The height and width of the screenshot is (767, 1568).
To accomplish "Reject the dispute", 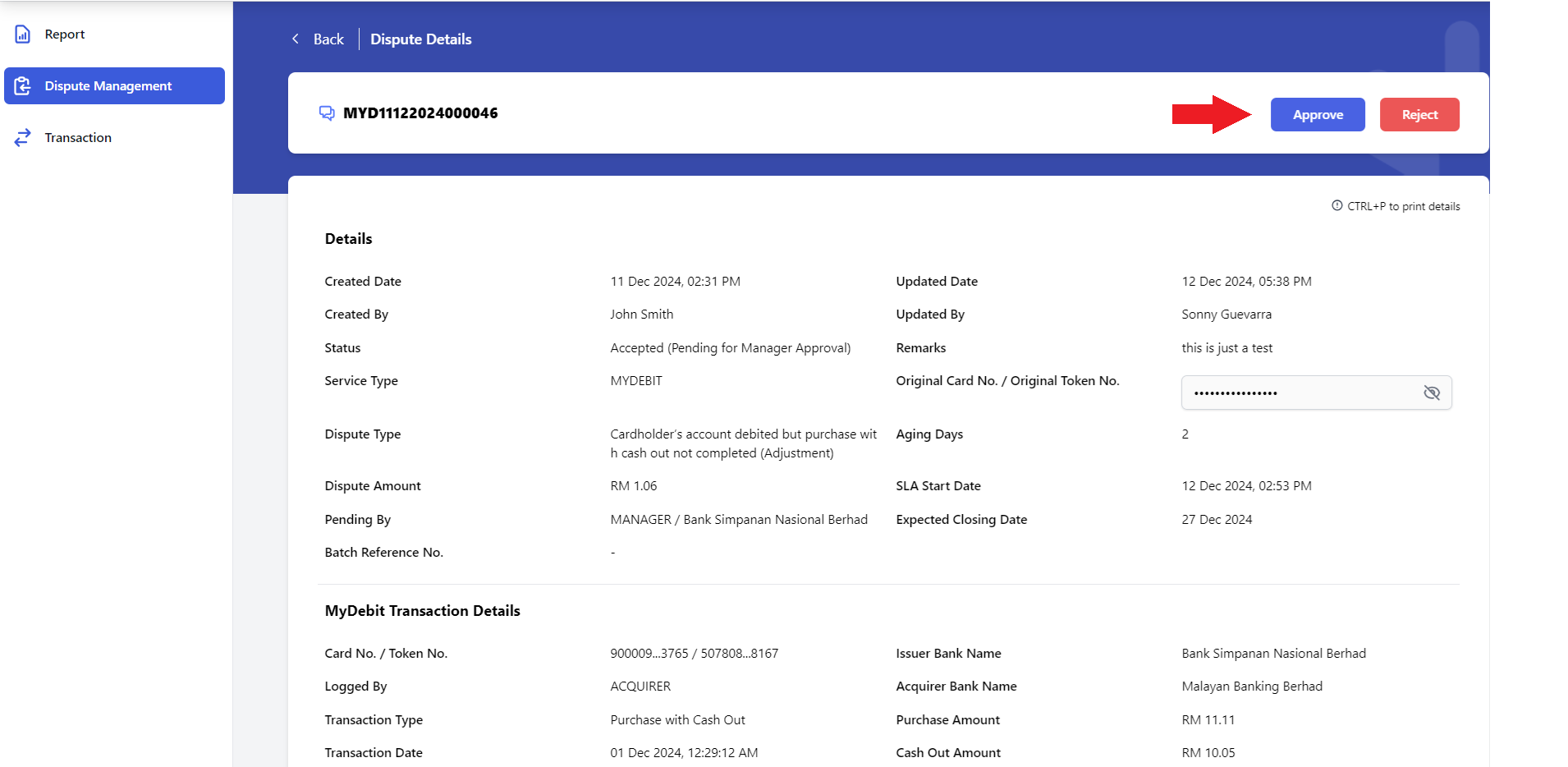I will [x=1419, y=114].
